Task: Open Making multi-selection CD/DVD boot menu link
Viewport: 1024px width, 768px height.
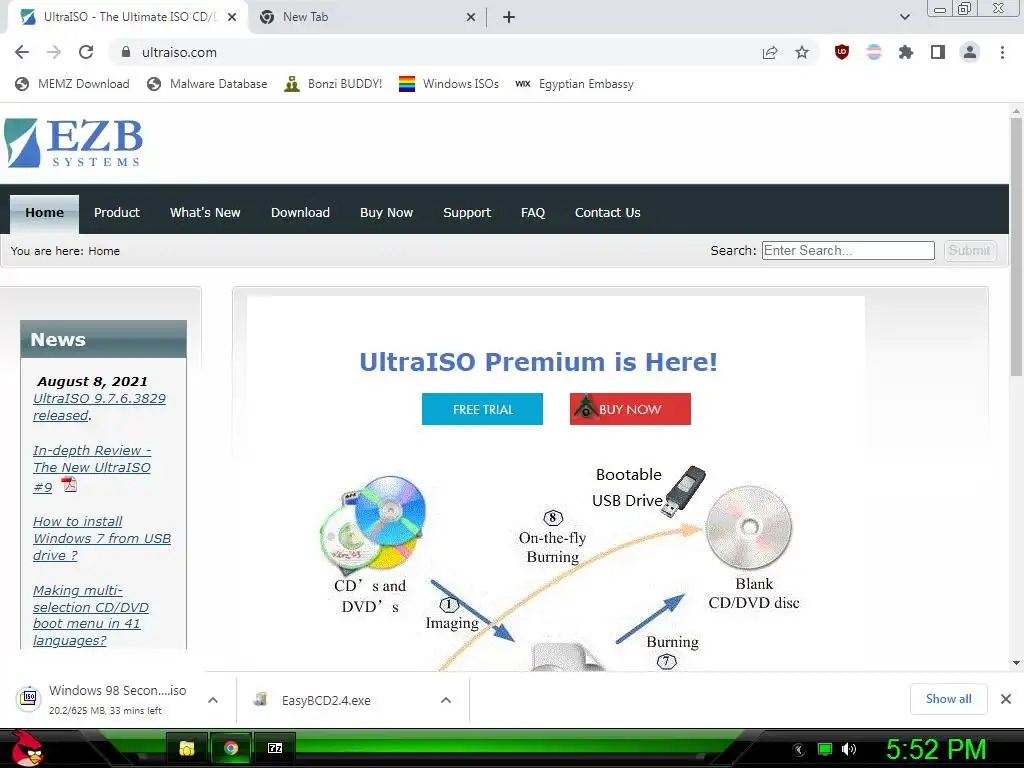Action: 91,615
